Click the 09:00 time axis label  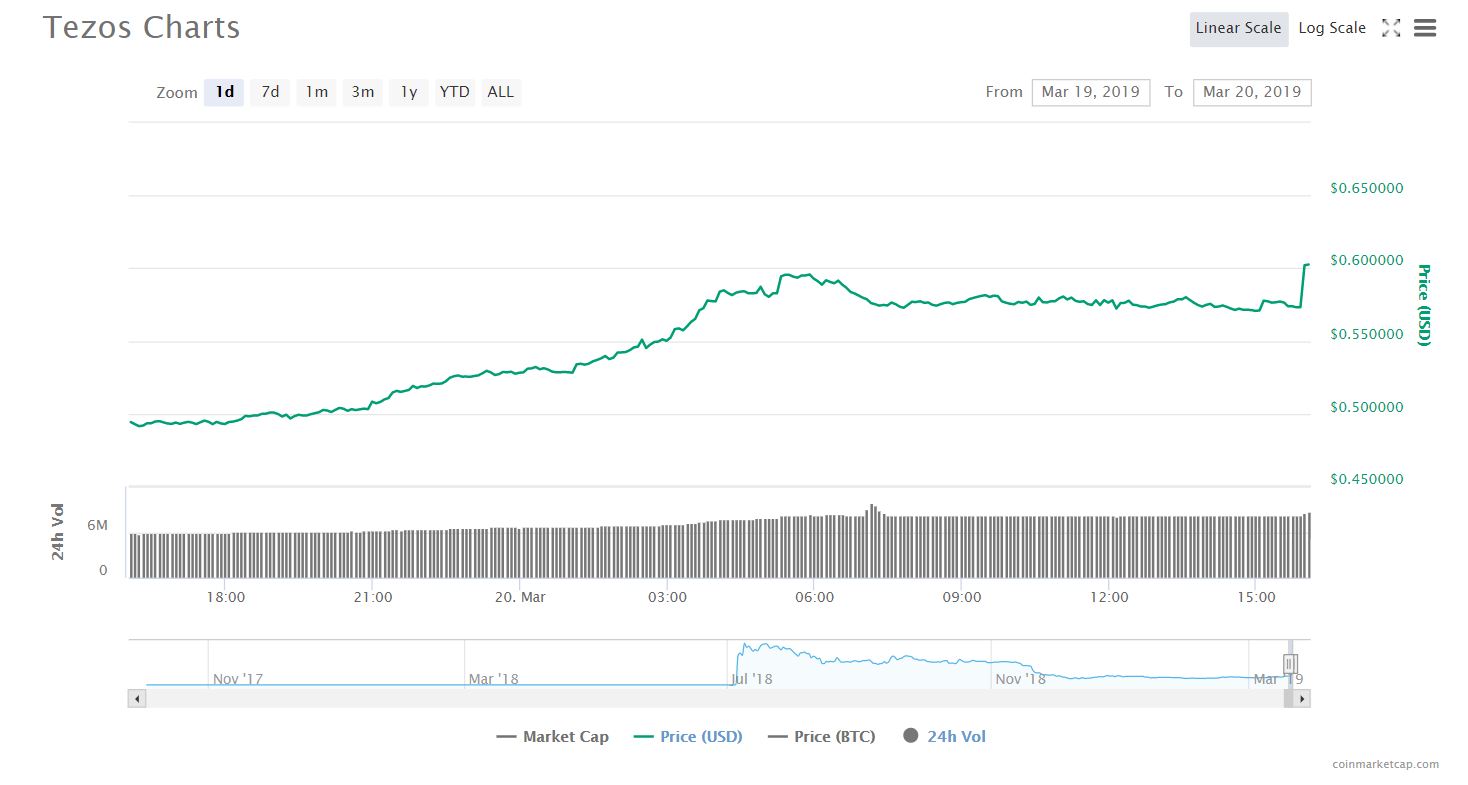962,597
